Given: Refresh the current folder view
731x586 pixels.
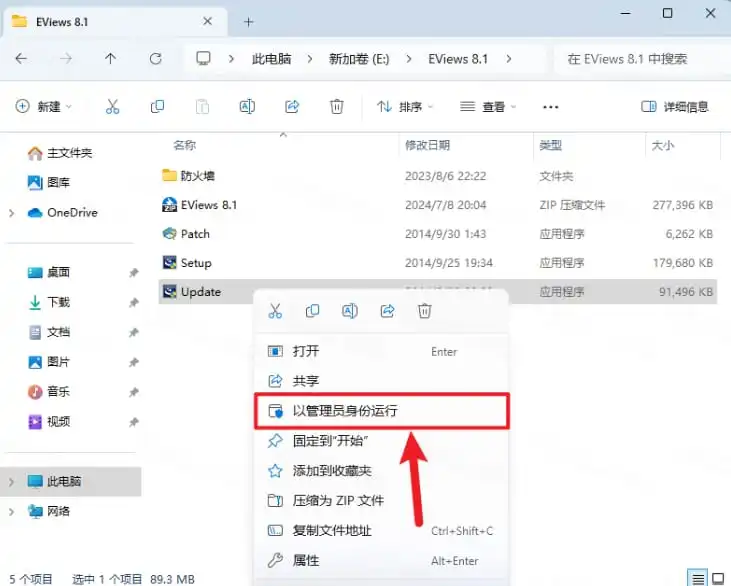Looking at the screenshot, I should point(156,59).
